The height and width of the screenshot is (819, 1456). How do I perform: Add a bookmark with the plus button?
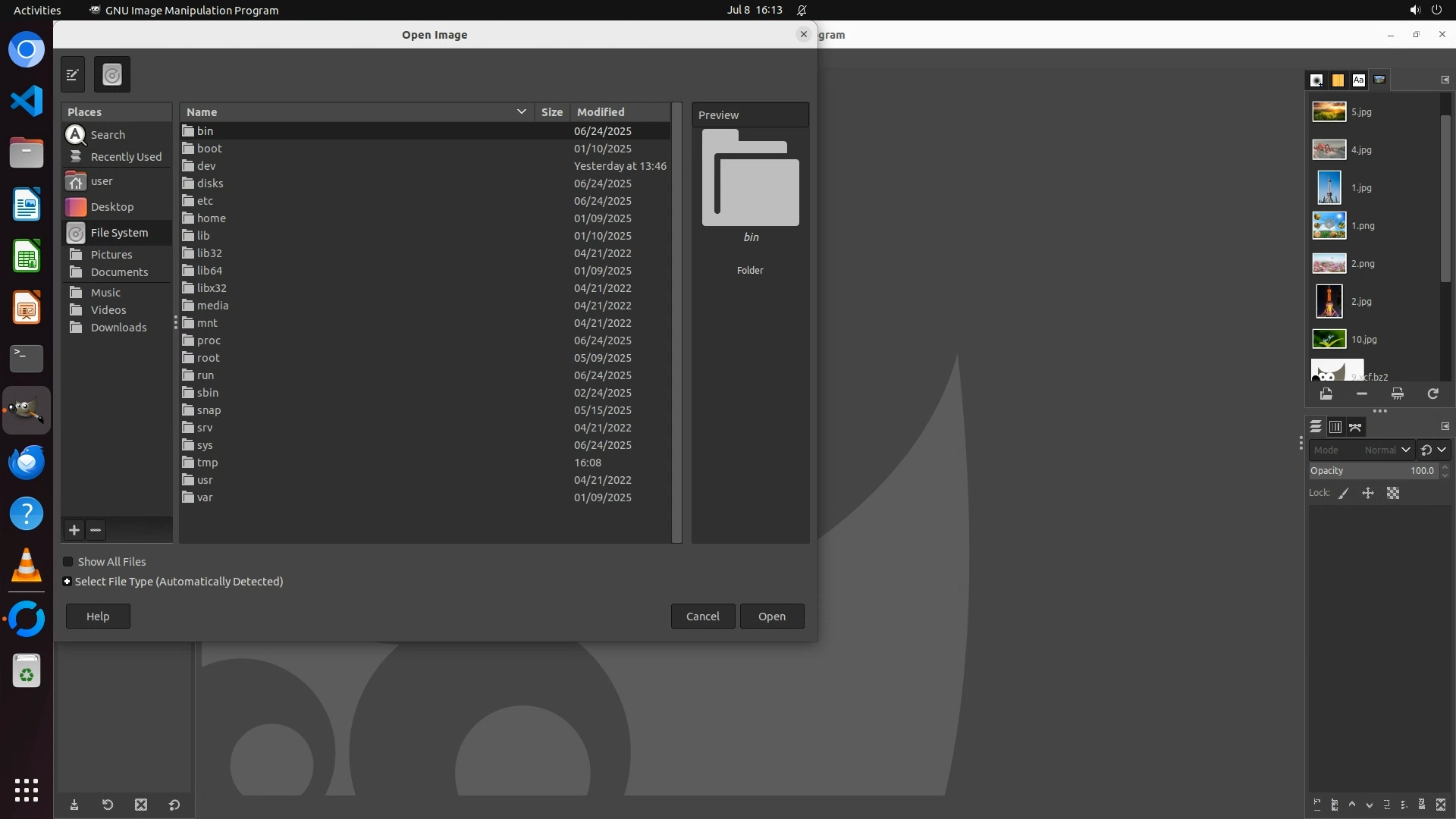[74, 530]
